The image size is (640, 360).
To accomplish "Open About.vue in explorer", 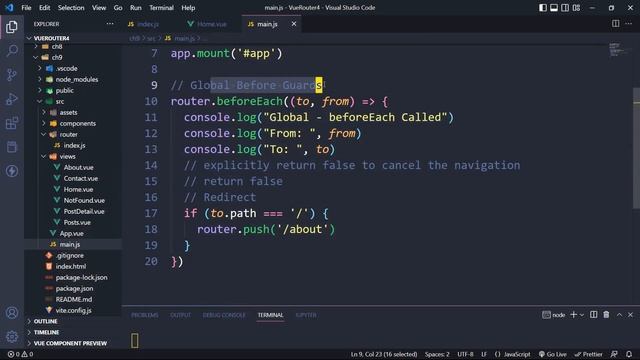I will click(73, 167).
